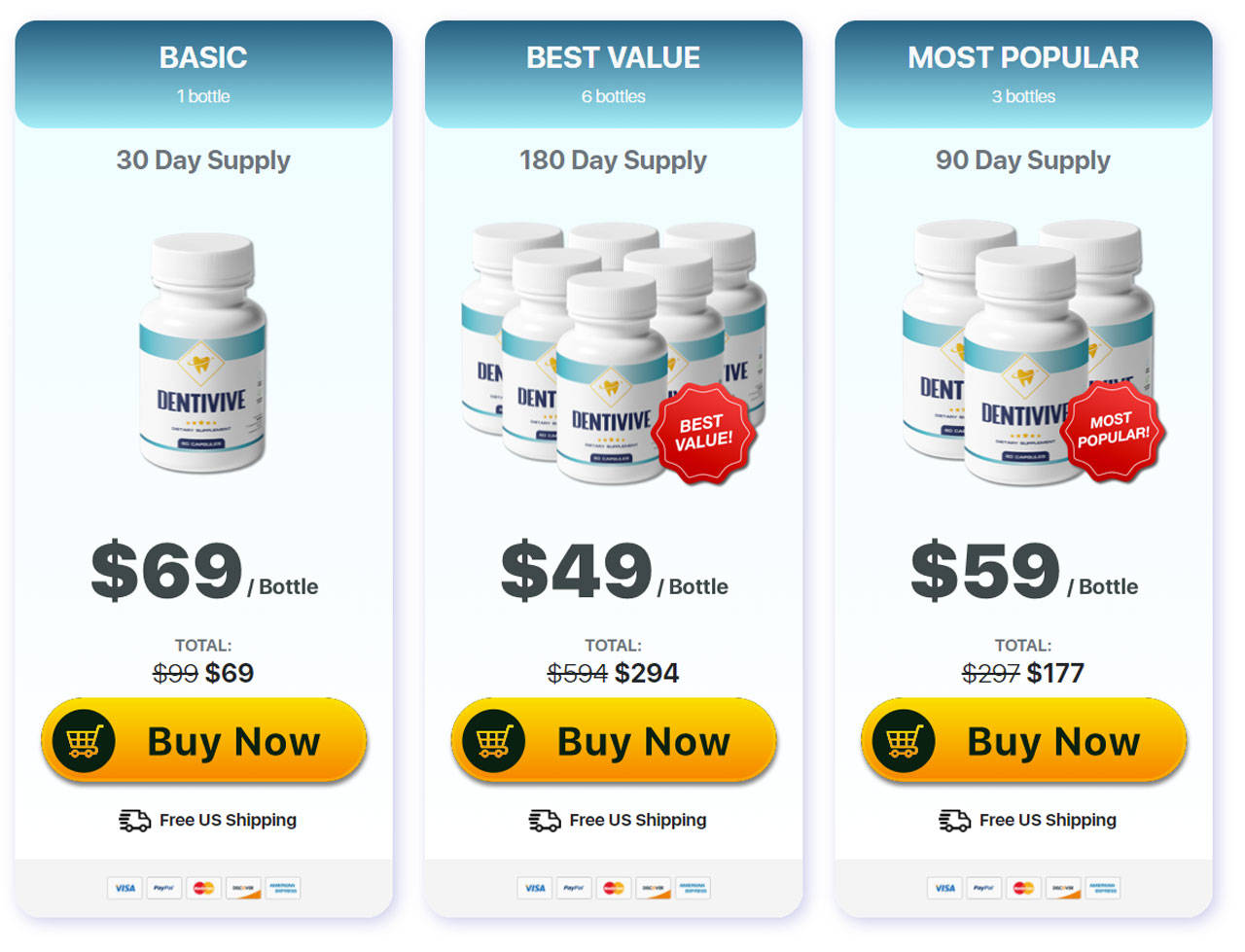1245x952 pixels.
Task: Click the red Best Value badge on the bottles
Action: pos(704,433)
